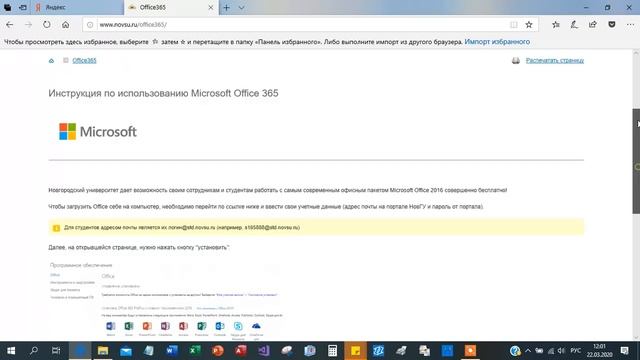Screen dimensions: 640x360
Task: Expand the tab previews chevron
Action: [241, 7]
